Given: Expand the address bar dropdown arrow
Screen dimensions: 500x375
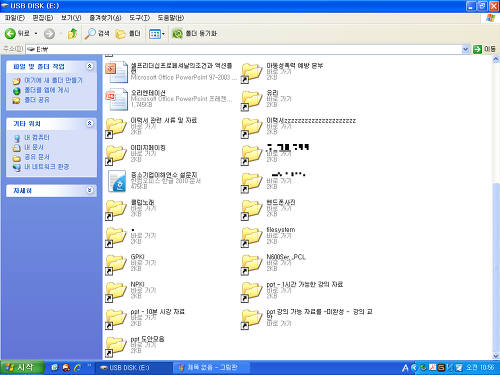Looking at the screenshot, I should pos(465,49).
